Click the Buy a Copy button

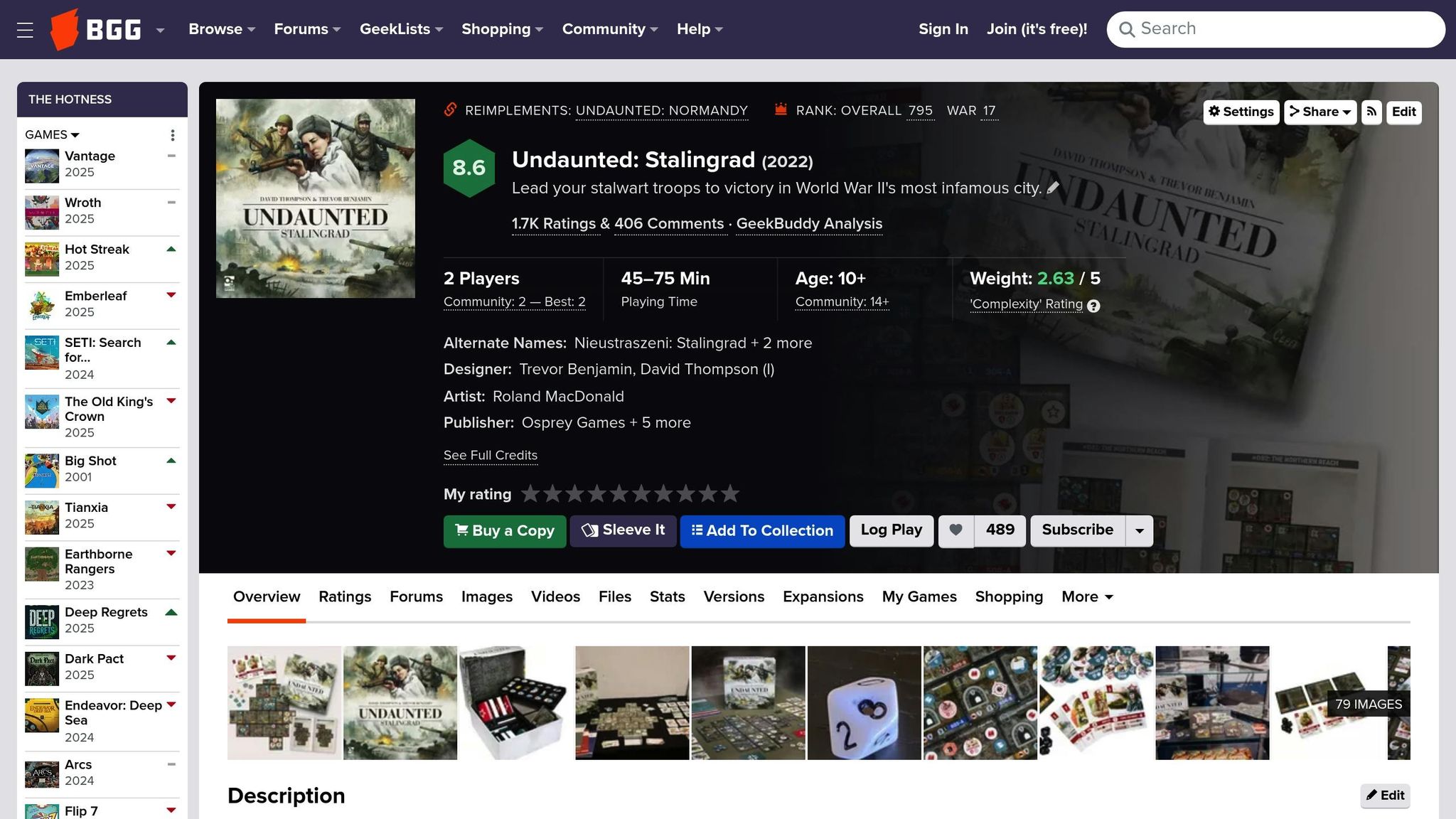(x=505, y=531)
